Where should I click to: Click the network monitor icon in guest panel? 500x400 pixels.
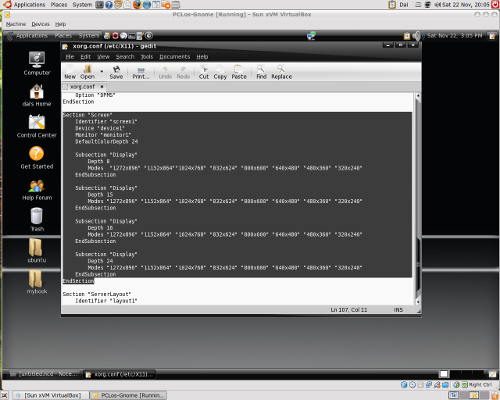click(x=311, y=36)
